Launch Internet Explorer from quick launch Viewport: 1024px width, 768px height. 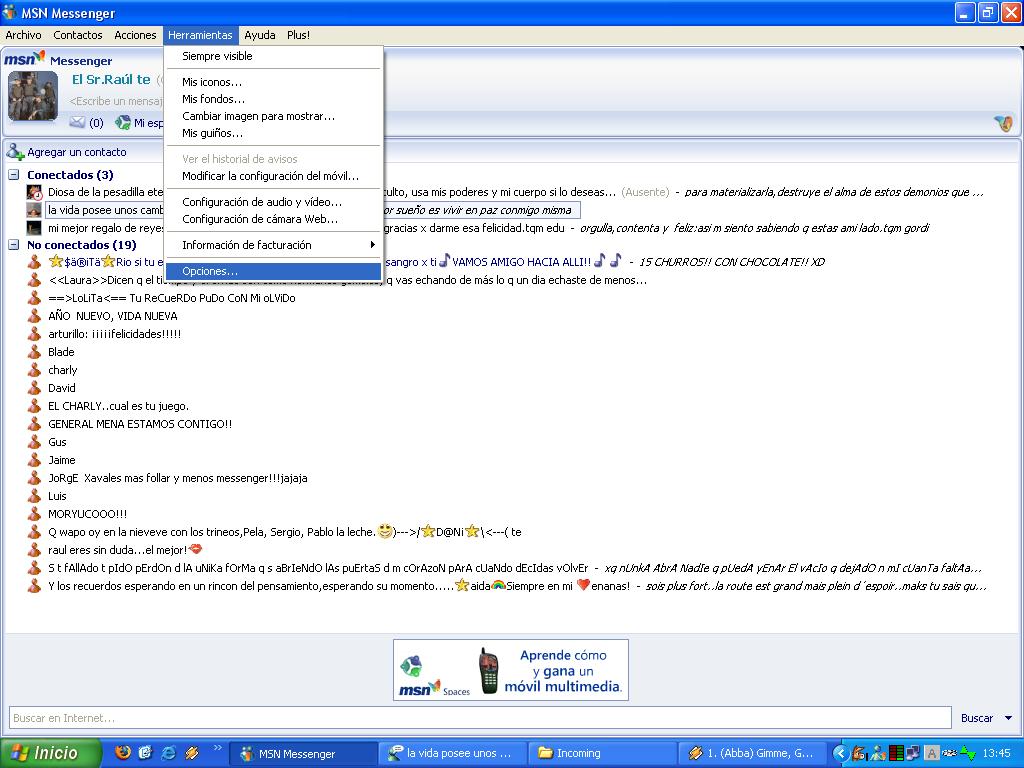coord(168,752)
